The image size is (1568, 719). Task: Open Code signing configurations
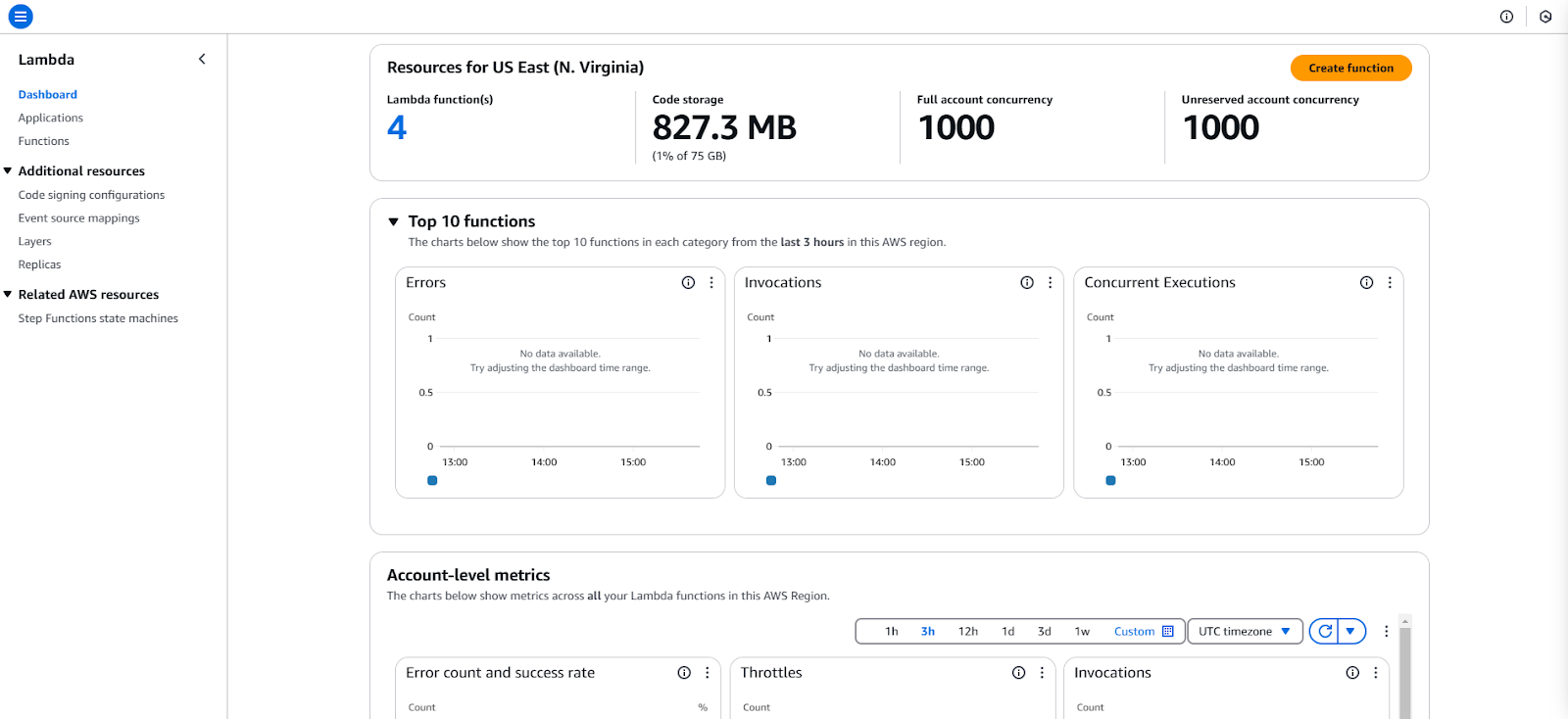coord(91,195)
